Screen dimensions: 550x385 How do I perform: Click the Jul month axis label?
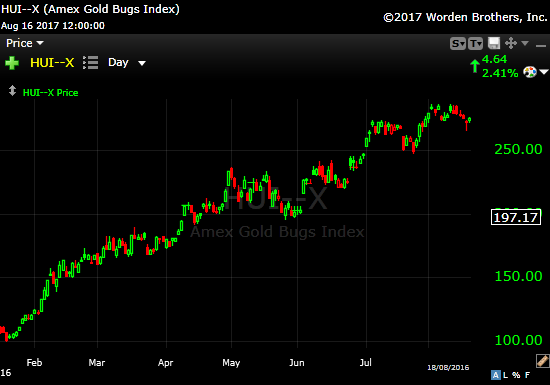coord(365,363)
